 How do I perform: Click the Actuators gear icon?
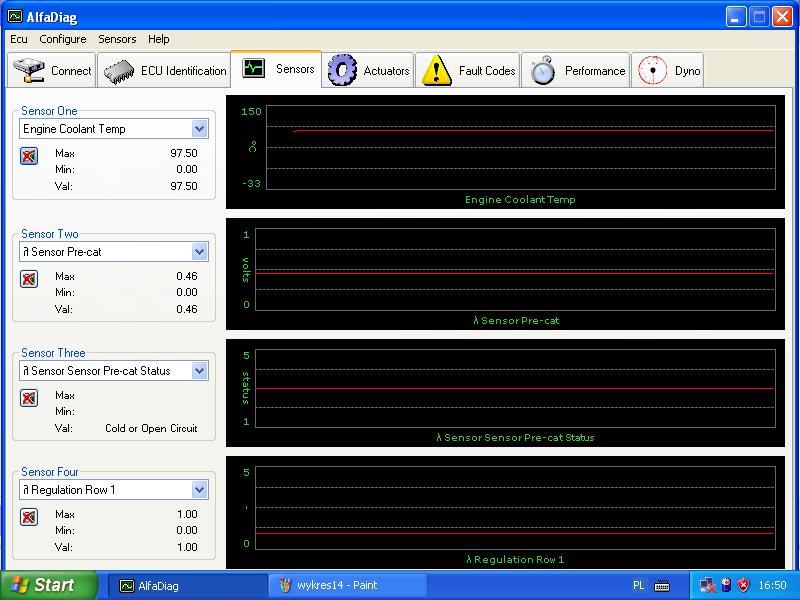tap(343, 71)
